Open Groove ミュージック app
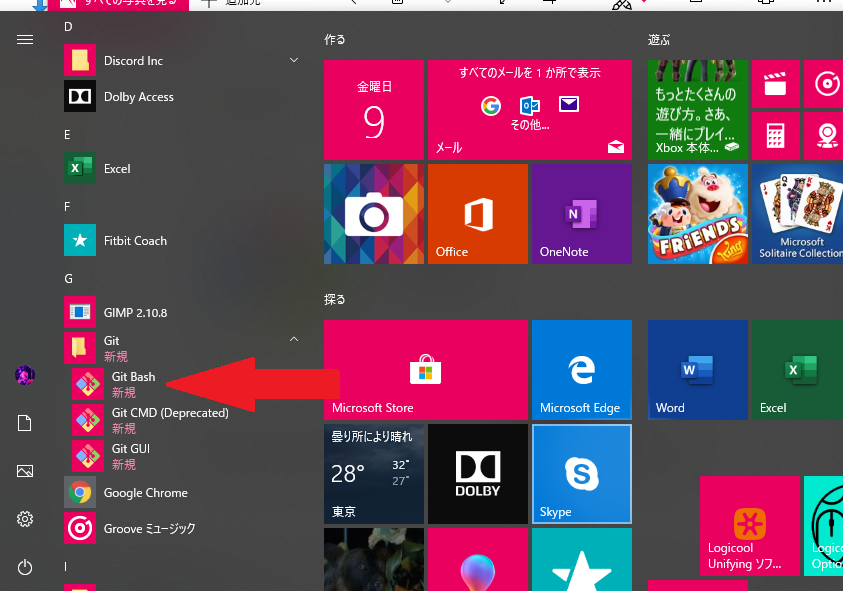The height and width of the screenshot is (591, 843). point(181,528)
